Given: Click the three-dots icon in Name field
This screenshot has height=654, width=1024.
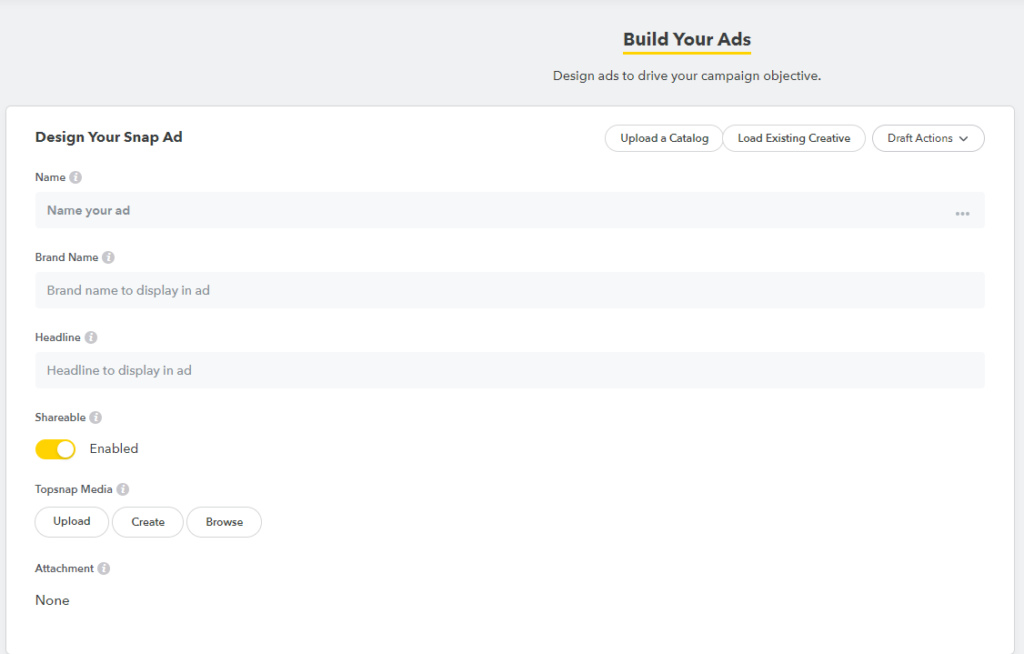Looking at the screenshot, I should click(962, 213).
